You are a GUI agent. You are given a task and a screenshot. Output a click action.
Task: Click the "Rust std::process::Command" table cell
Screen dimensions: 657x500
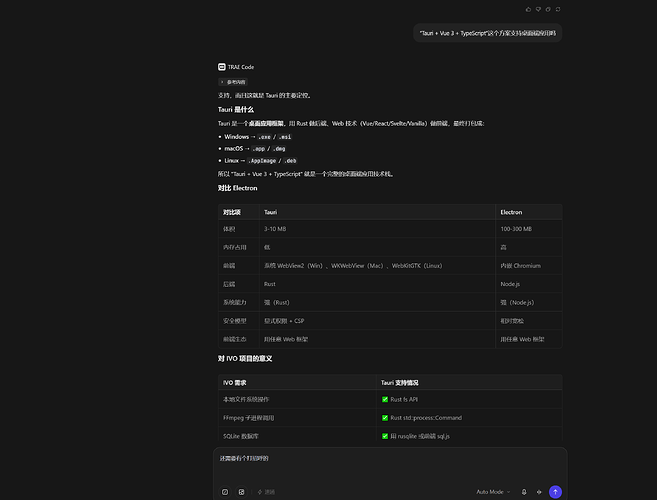pos(469,418)
